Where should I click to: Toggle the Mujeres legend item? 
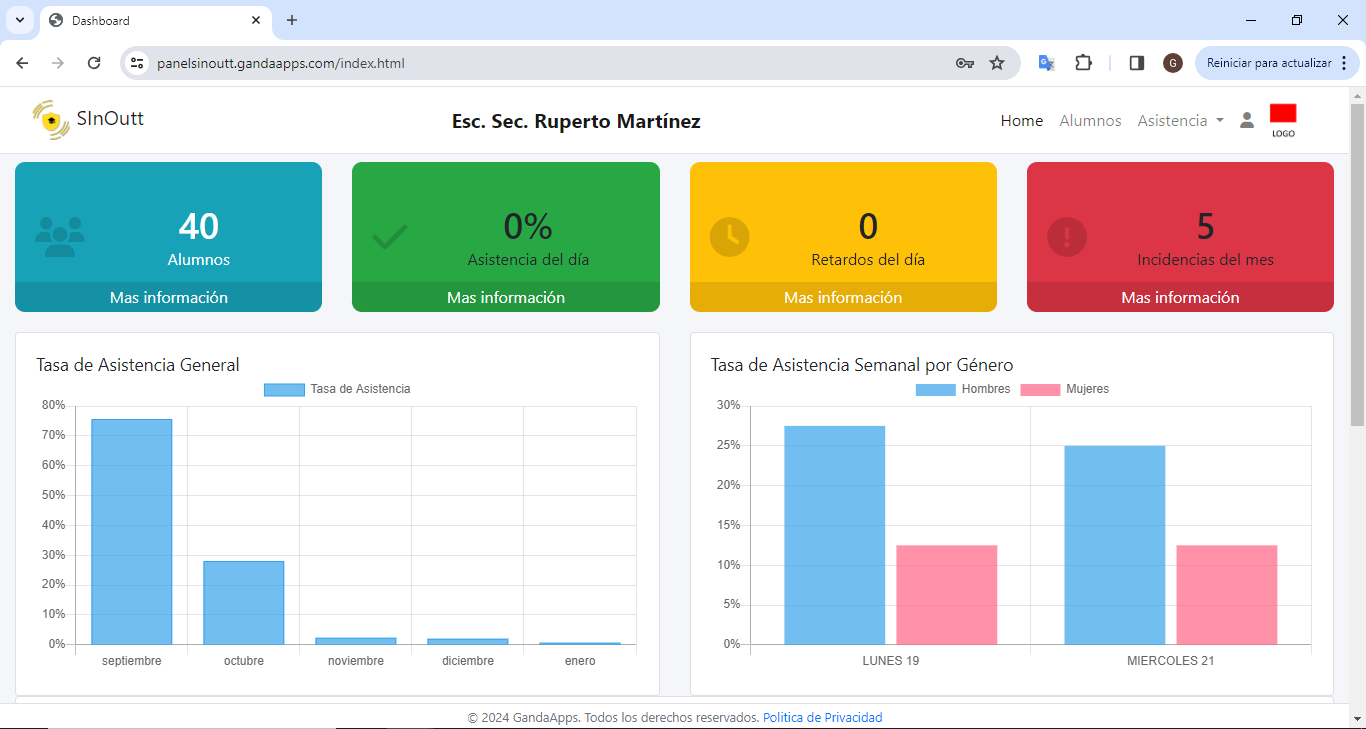coord(1065,389)
